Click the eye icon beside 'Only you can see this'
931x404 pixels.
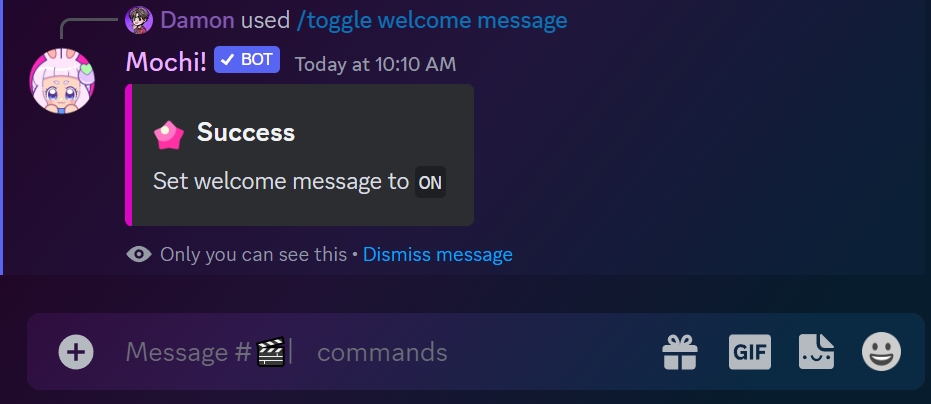click(x=139, y=255)
